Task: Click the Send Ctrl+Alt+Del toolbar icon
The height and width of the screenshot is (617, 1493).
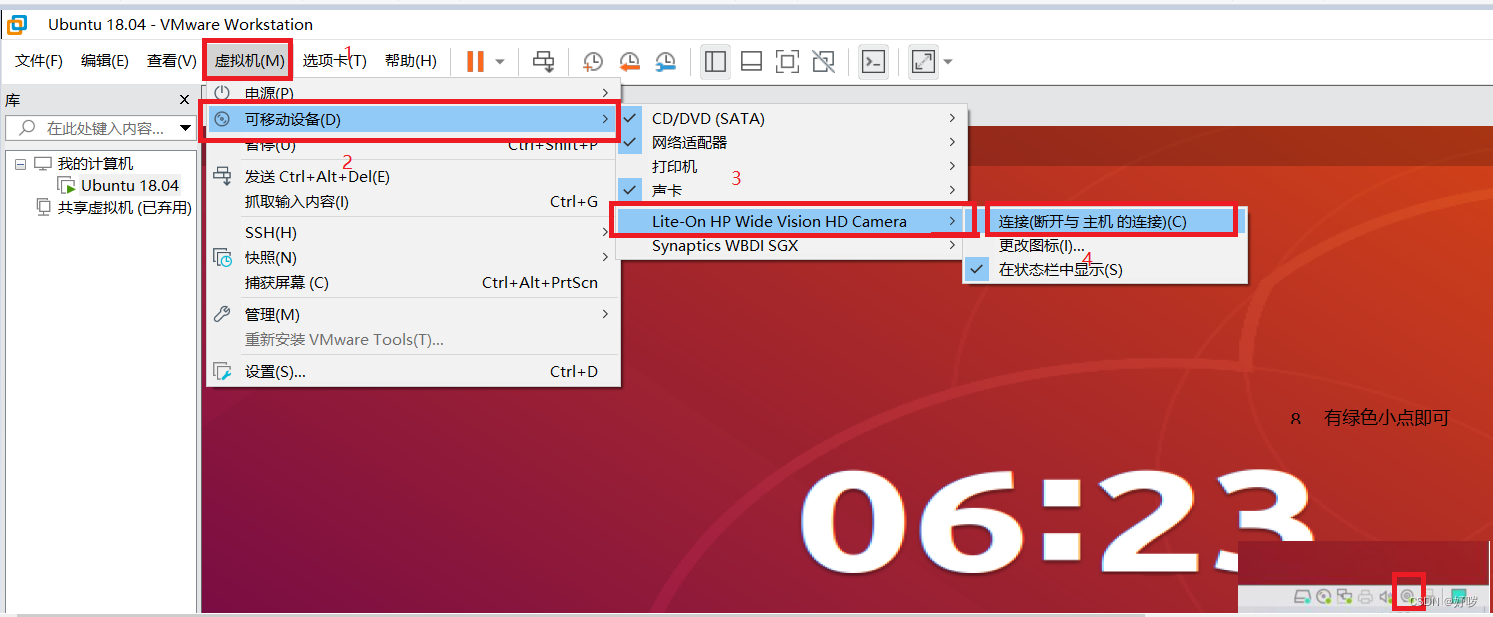Action: coord(543,62)
